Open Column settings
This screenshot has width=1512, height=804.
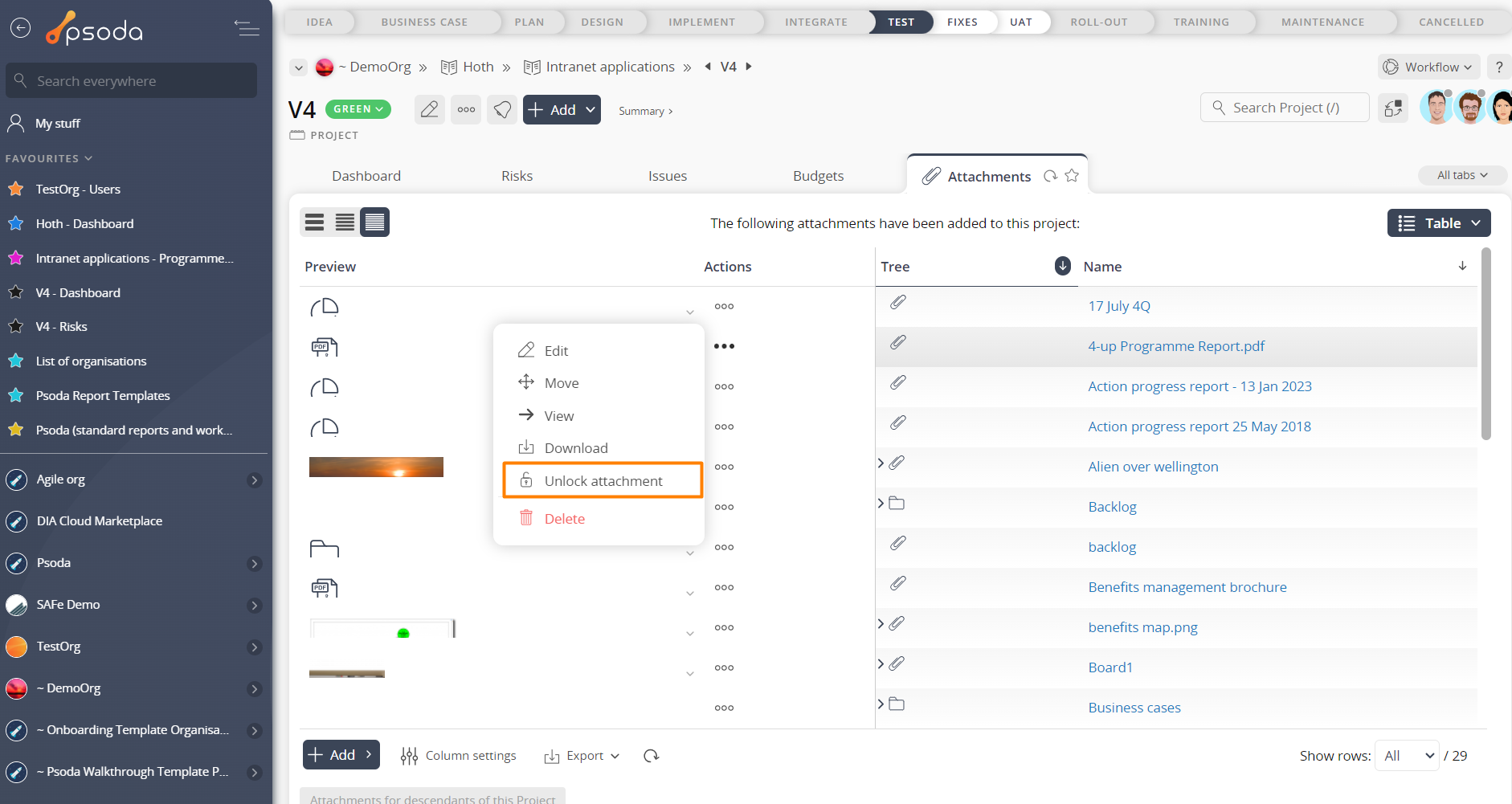(459, 756)
